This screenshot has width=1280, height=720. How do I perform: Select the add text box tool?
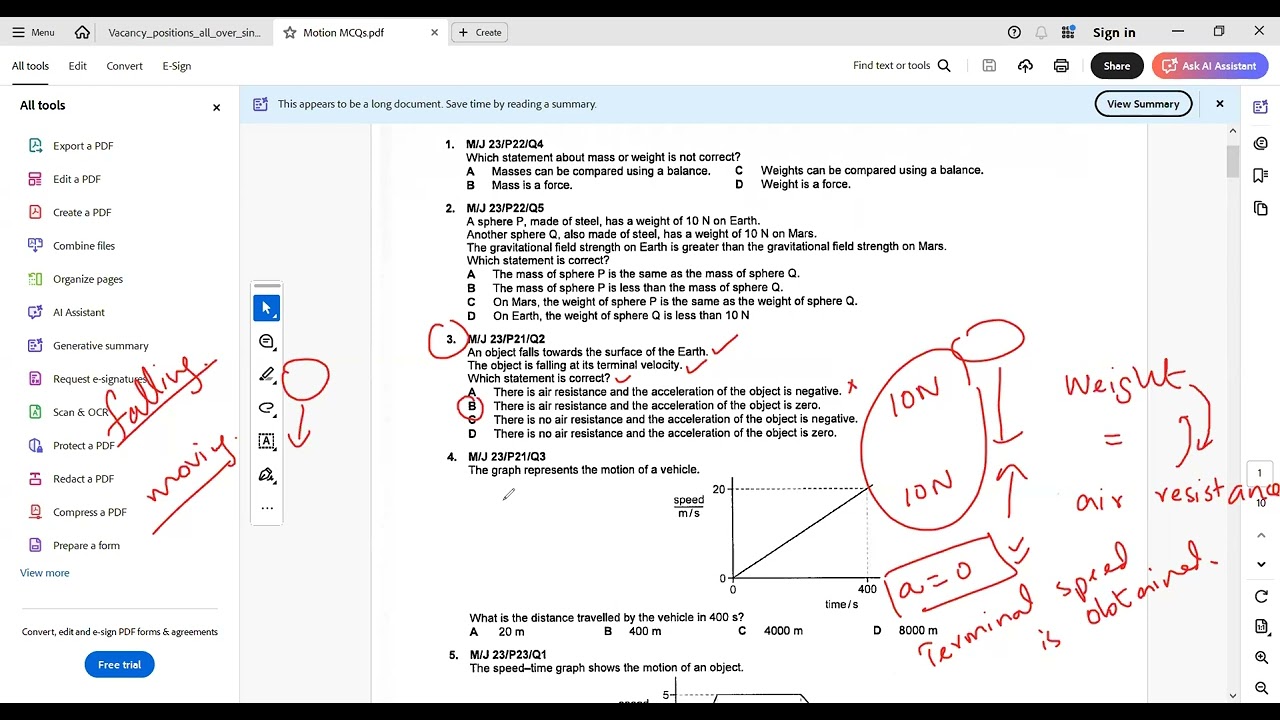(x=267, y=441)
